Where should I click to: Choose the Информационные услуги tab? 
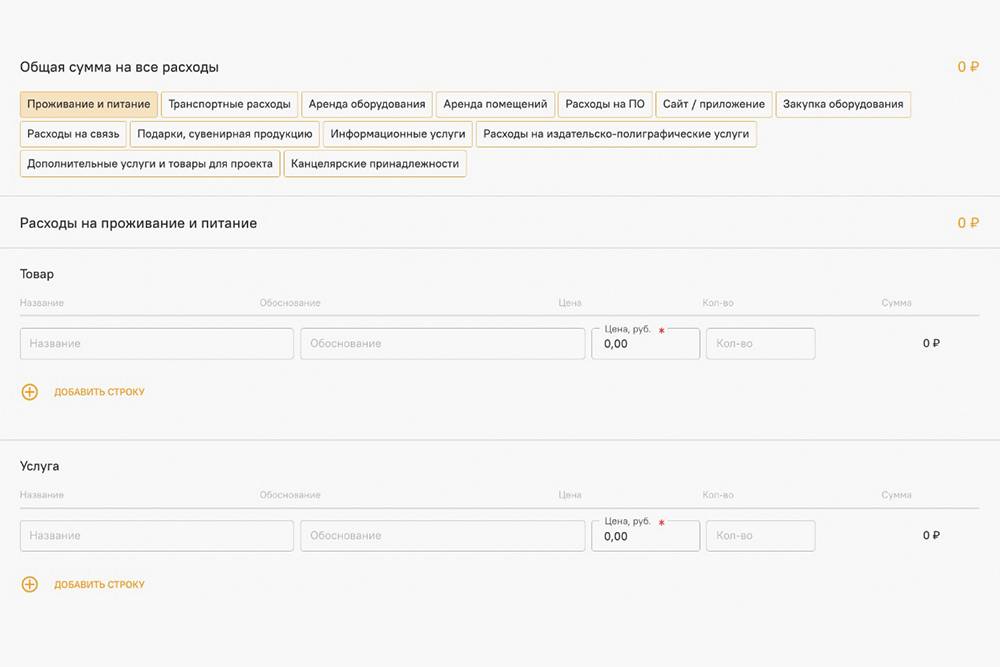(x=398, y=134)
